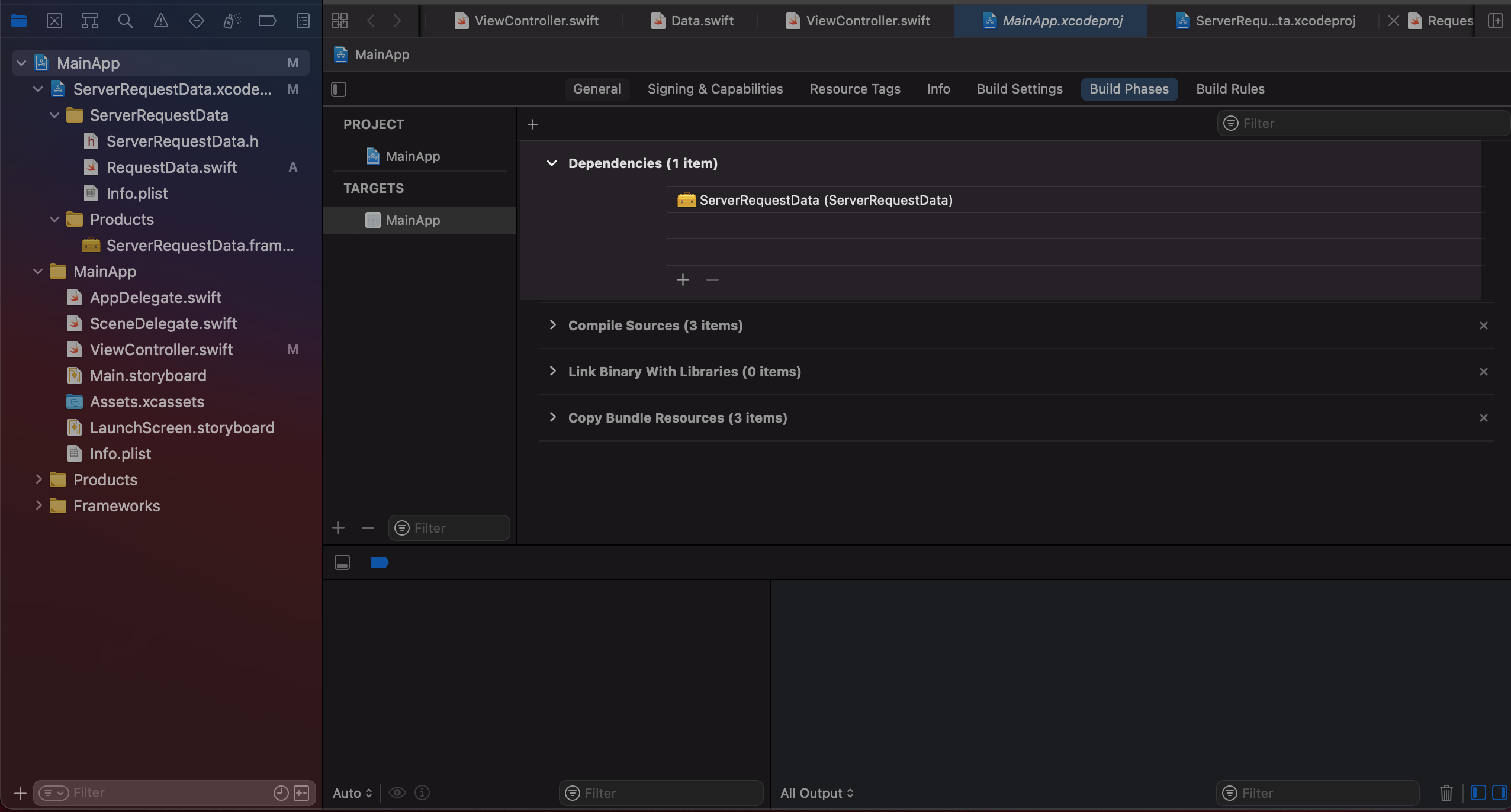Open the source control navigator icon

54,21
